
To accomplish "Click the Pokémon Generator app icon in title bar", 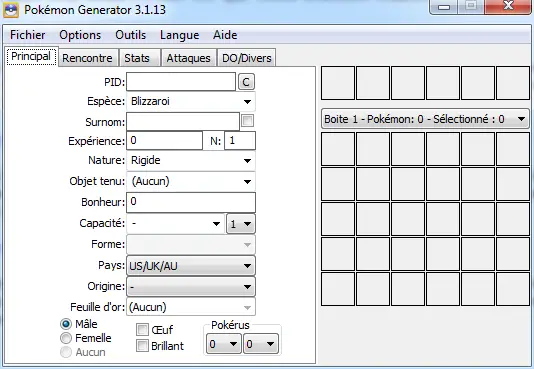I will tap(11, 10).
